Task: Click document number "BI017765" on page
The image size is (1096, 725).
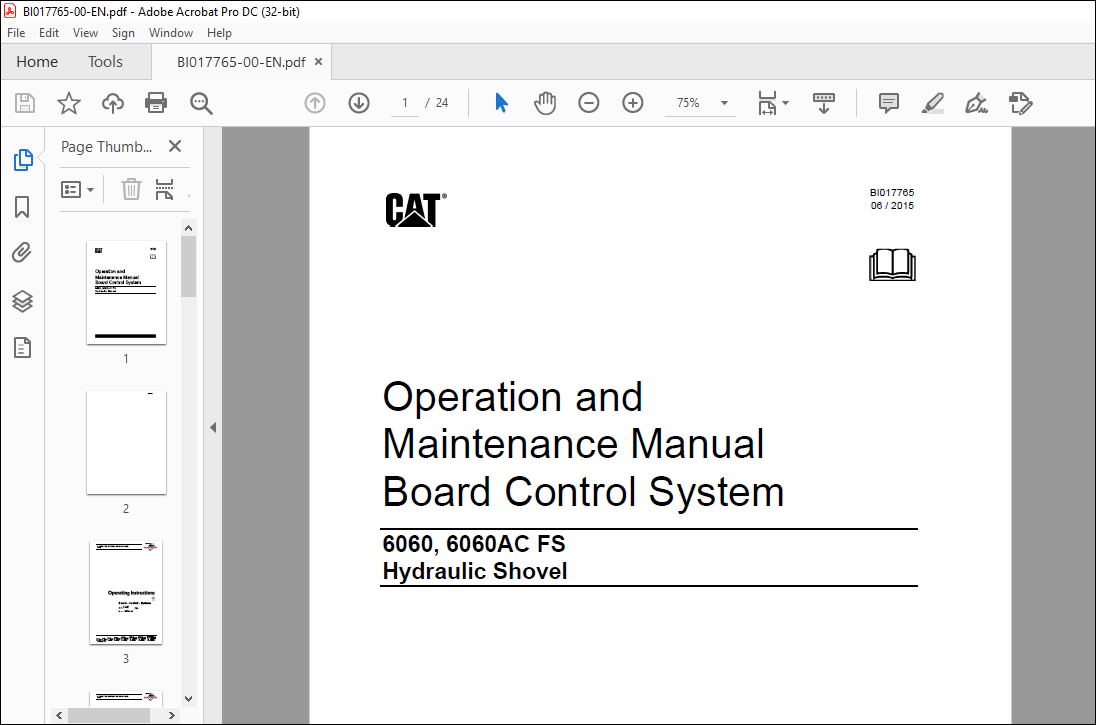Action: pyautogui.click(x=892, y=192)
